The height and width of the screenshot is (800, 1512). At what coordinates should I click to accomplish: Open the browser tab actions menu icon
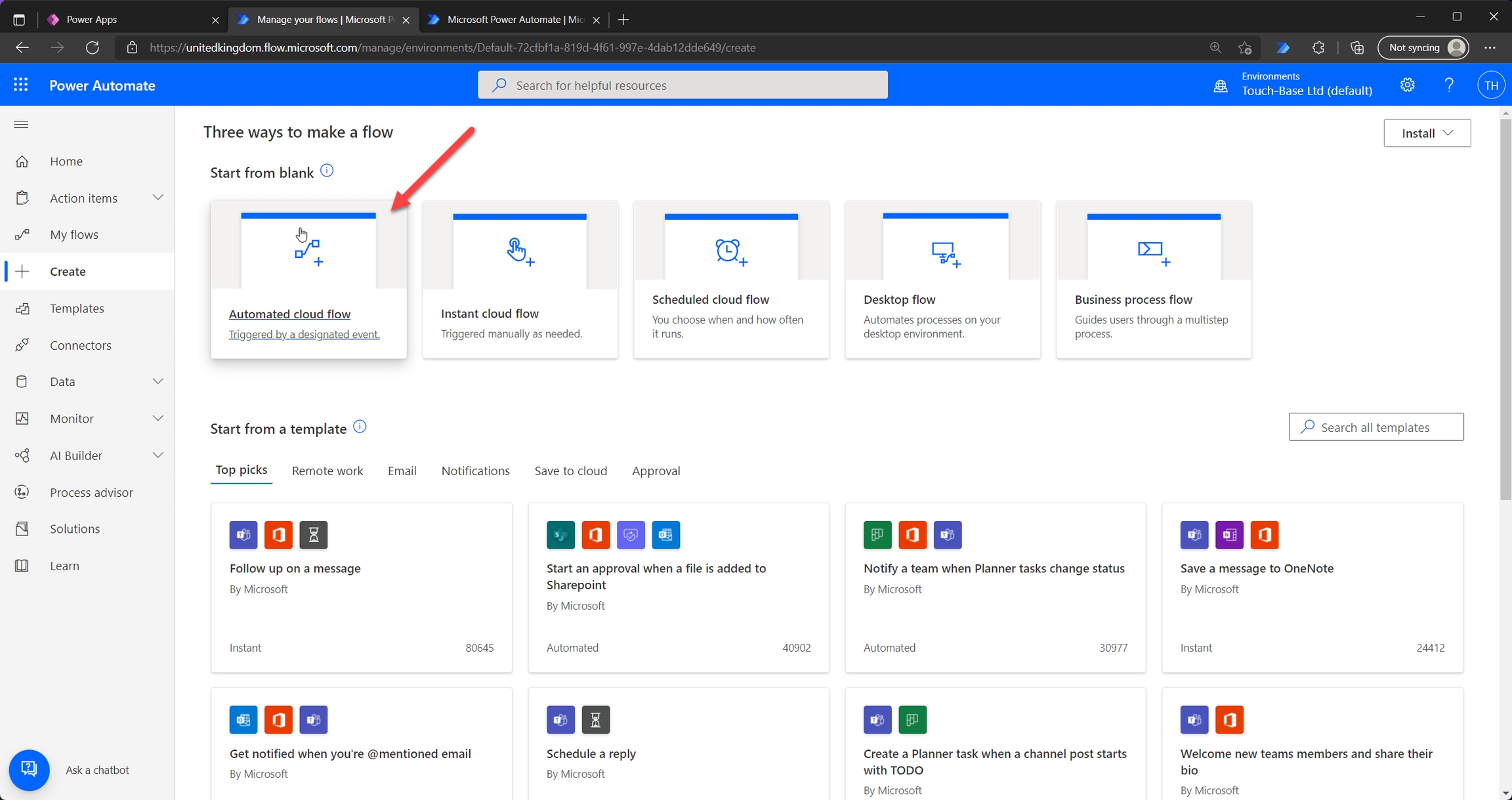(19, 20)
